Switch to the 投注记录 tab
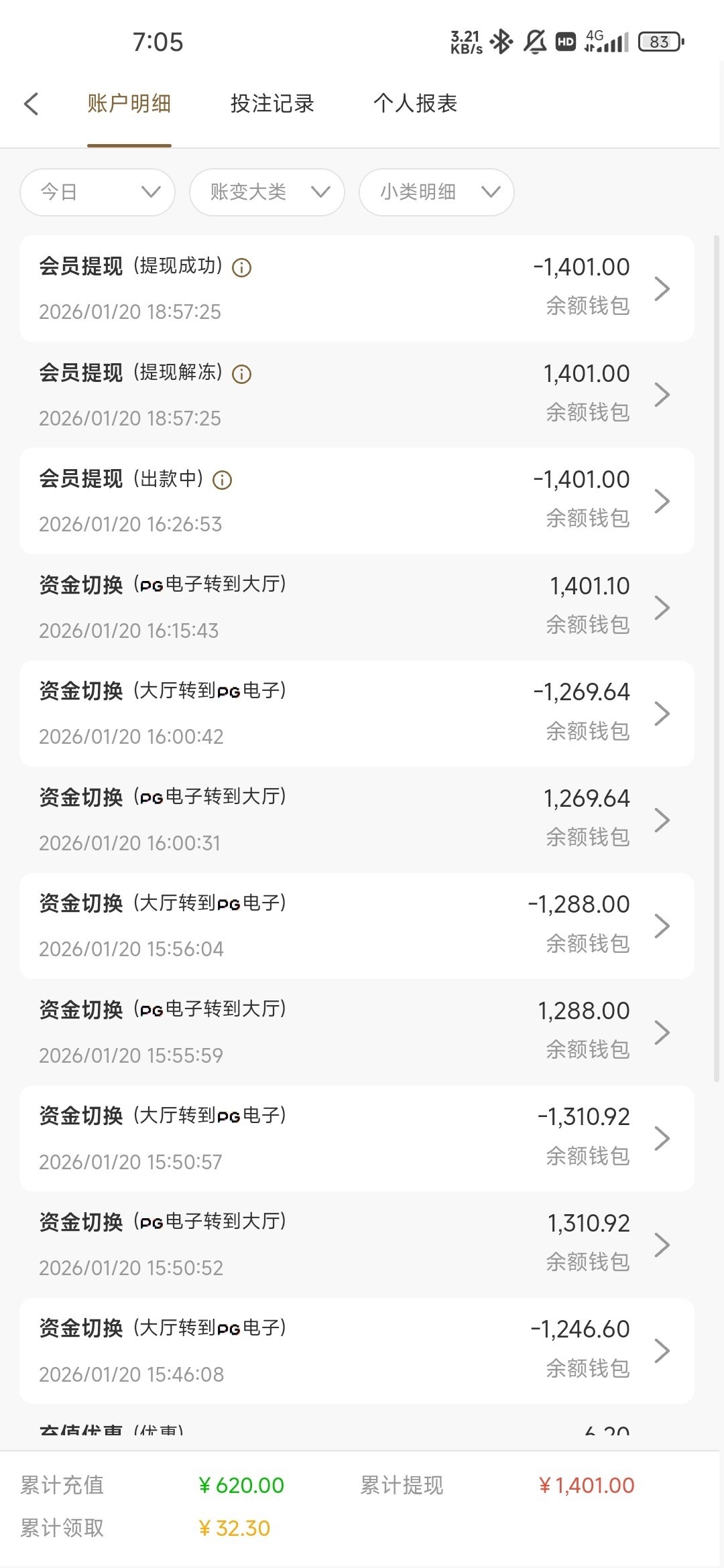The height and width of the screenshot is (1568, 724). pos(272,104)
